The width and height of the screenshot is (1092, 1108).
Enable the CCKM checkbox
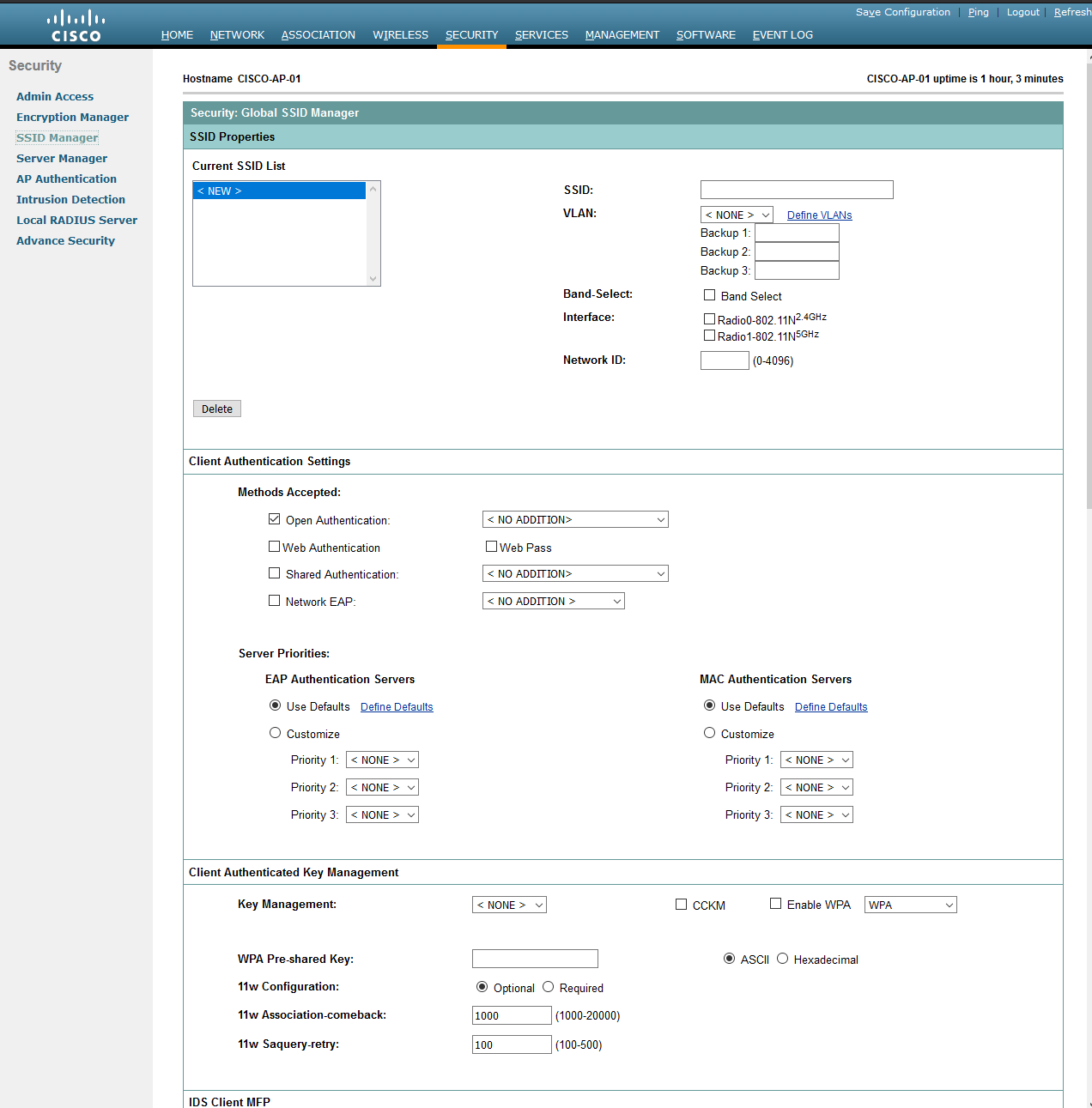coord(681,905)
